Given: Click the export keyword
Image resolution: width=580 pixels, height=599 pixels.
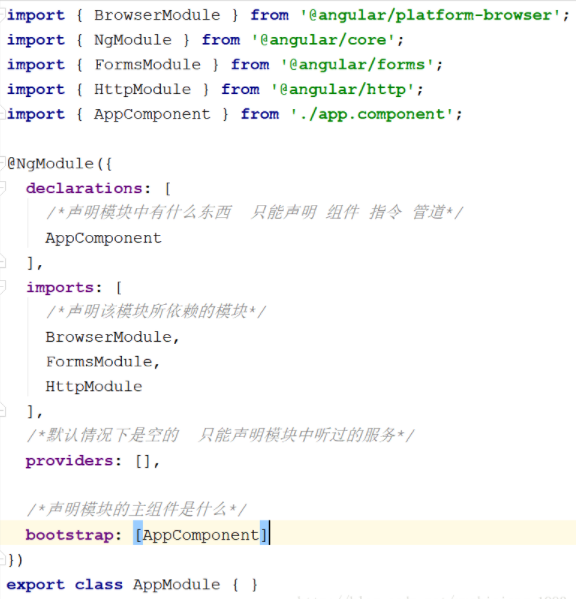Looking at the screenshot, I should coord(36,585).
